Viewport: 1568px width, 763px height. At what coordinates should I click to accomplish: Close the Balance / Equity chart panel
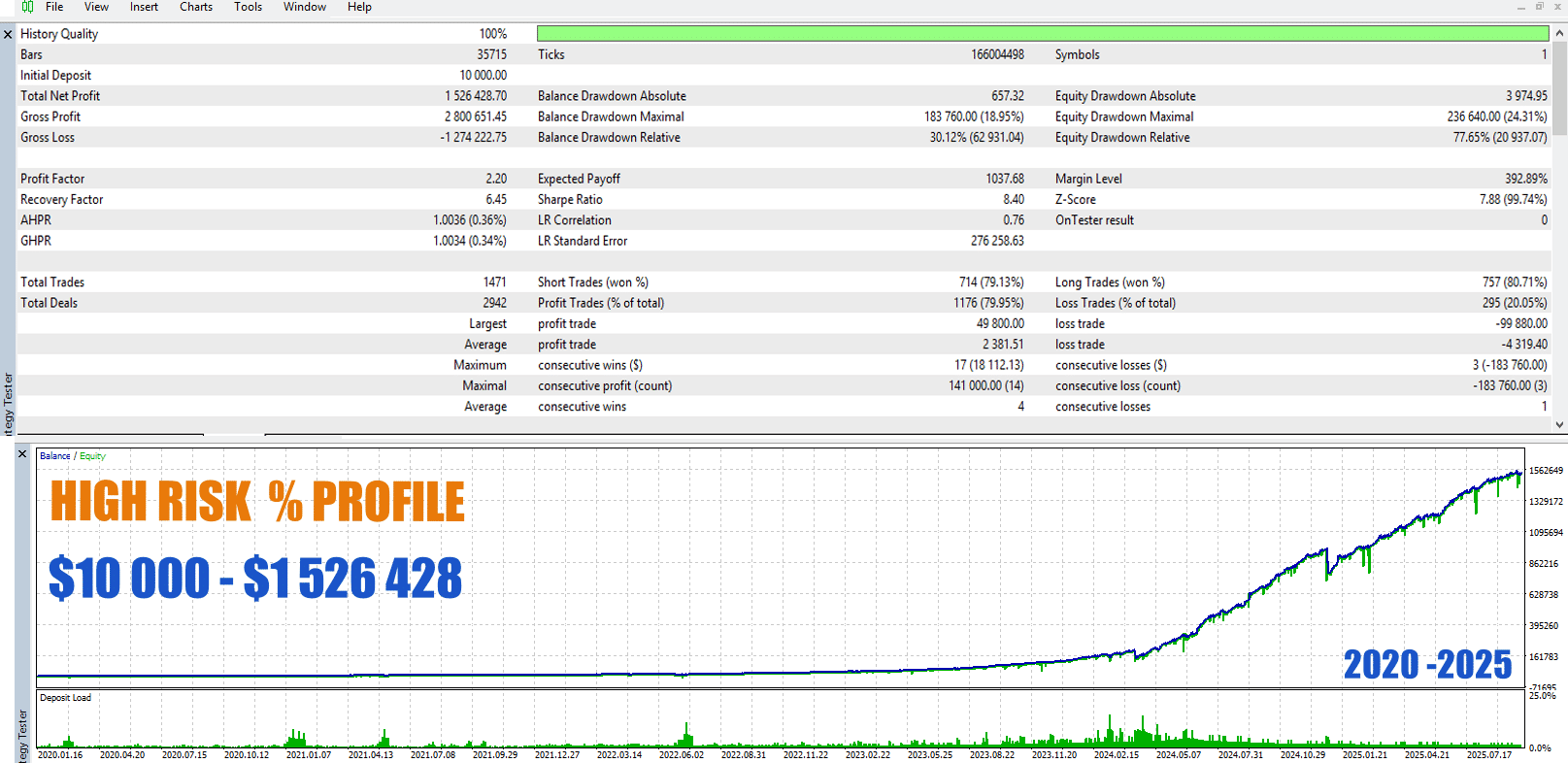pos(22,454)
